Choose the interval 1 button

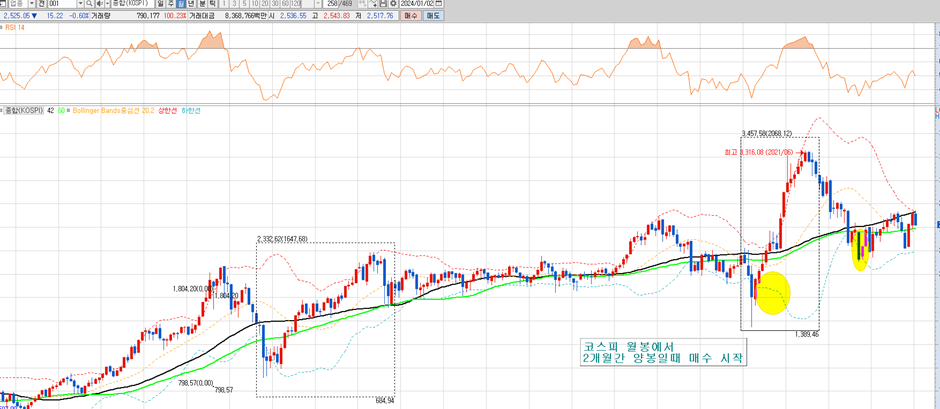tap(225, 3)
